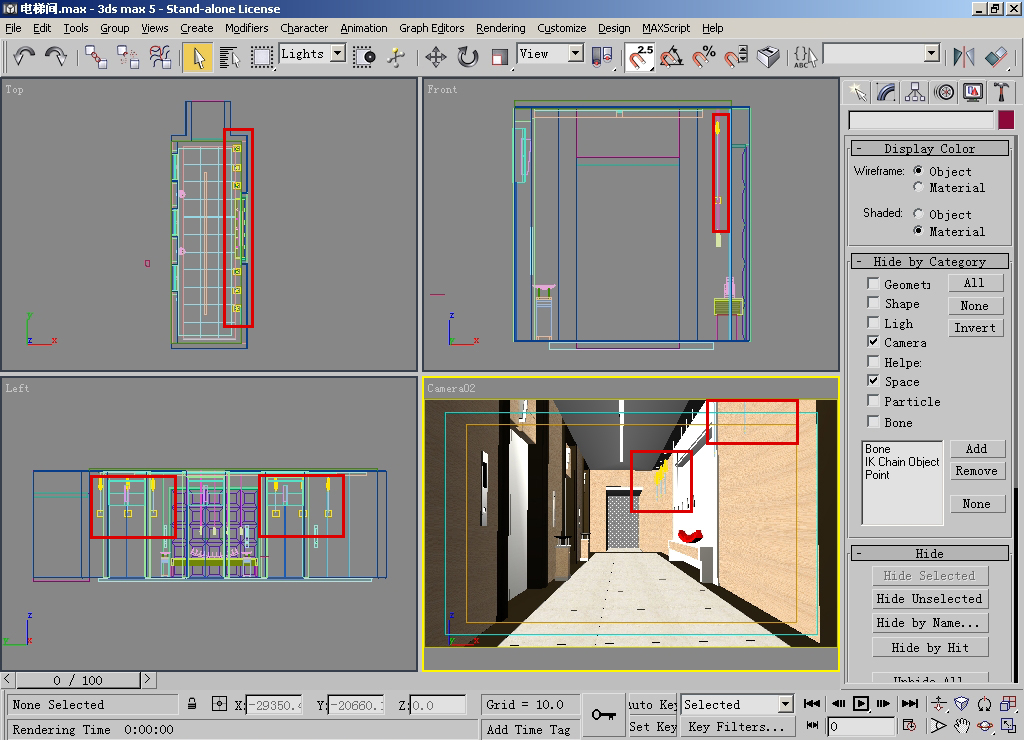Click the Invert category button
This screenshot has width=1024, height=740.
click(x=975, y=328)
